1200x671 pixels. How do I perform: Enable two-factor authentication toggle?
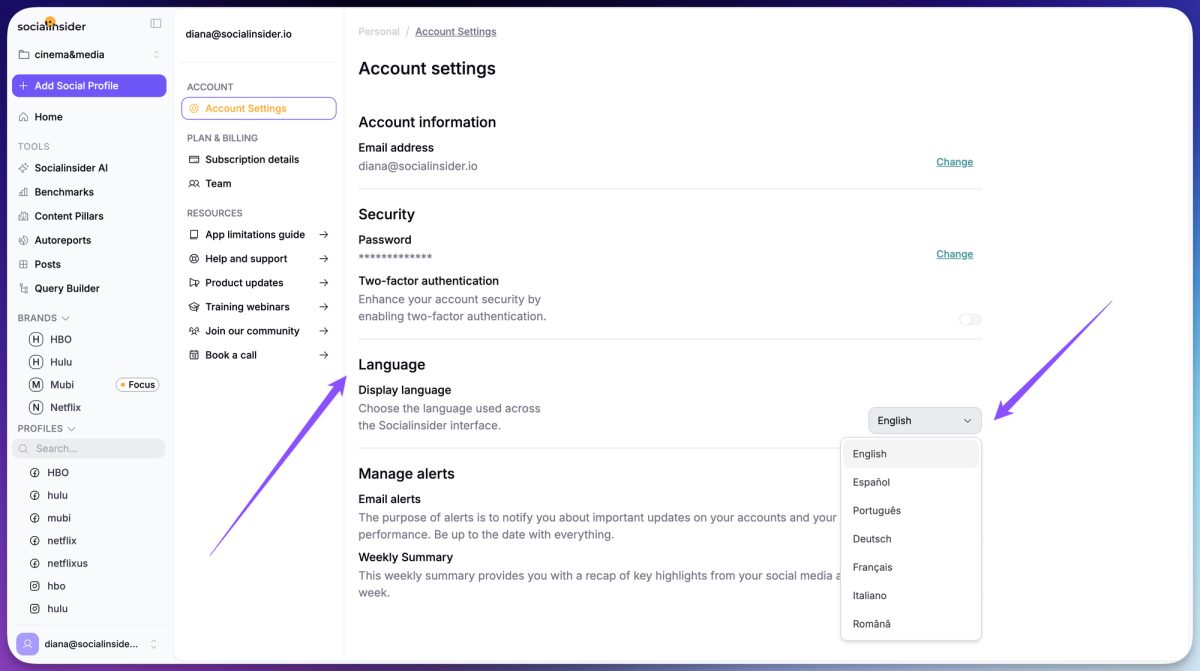point(970,319)
